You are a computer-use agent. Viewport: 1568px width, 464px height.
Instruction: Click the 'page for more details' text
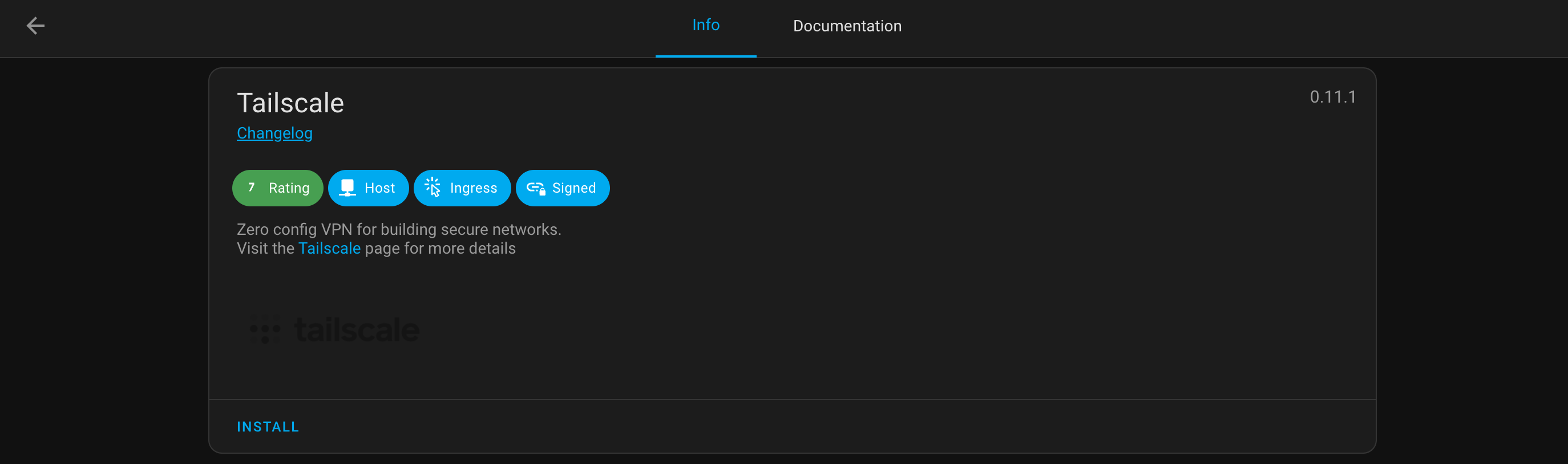(439, 249)
